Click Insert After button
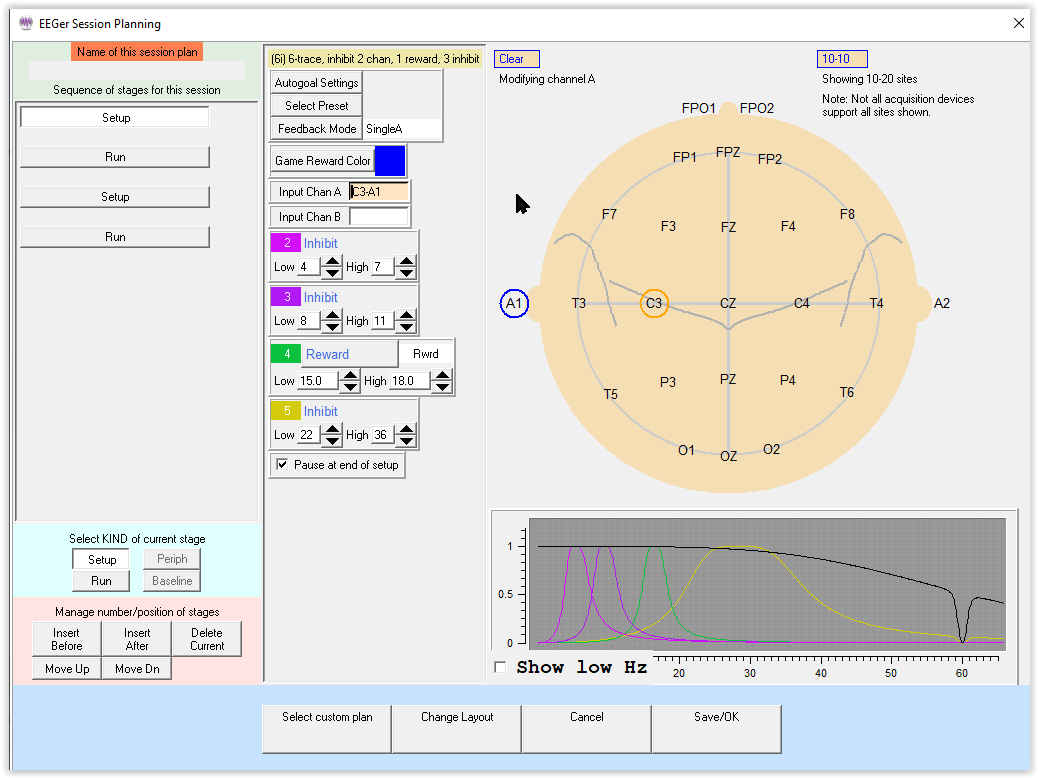This screenshot has width=1038, height=778. click(137, 639)
